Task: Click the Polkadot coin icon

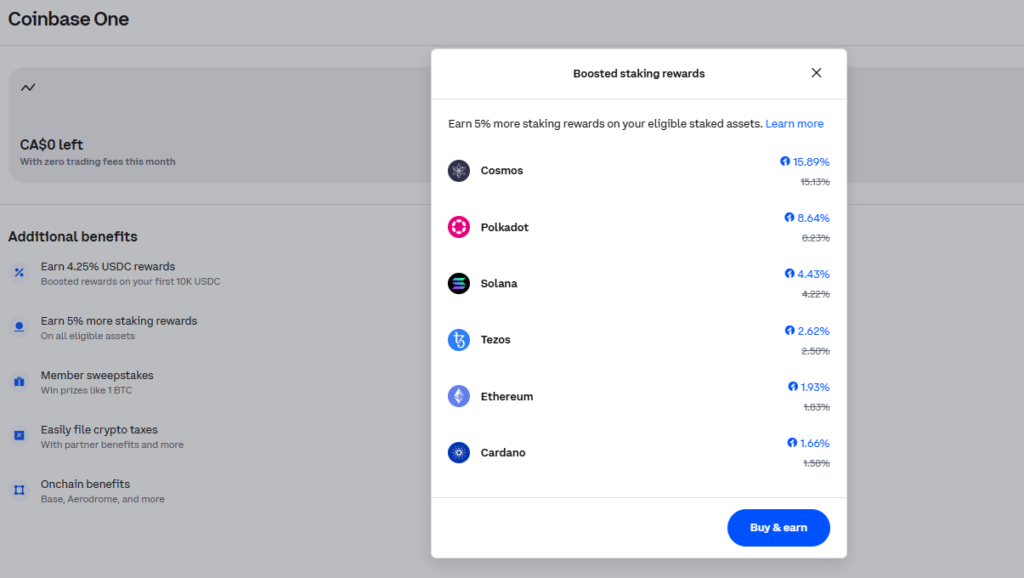Action: (x=459, y=227)
